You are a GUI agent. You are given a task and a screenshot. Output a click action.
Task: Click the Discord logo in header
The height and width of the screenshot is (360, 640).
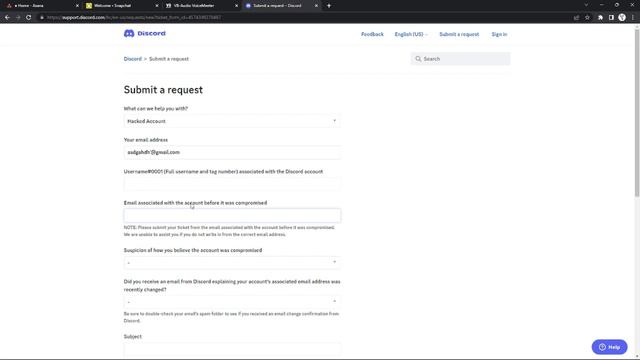tap(145, 33)
